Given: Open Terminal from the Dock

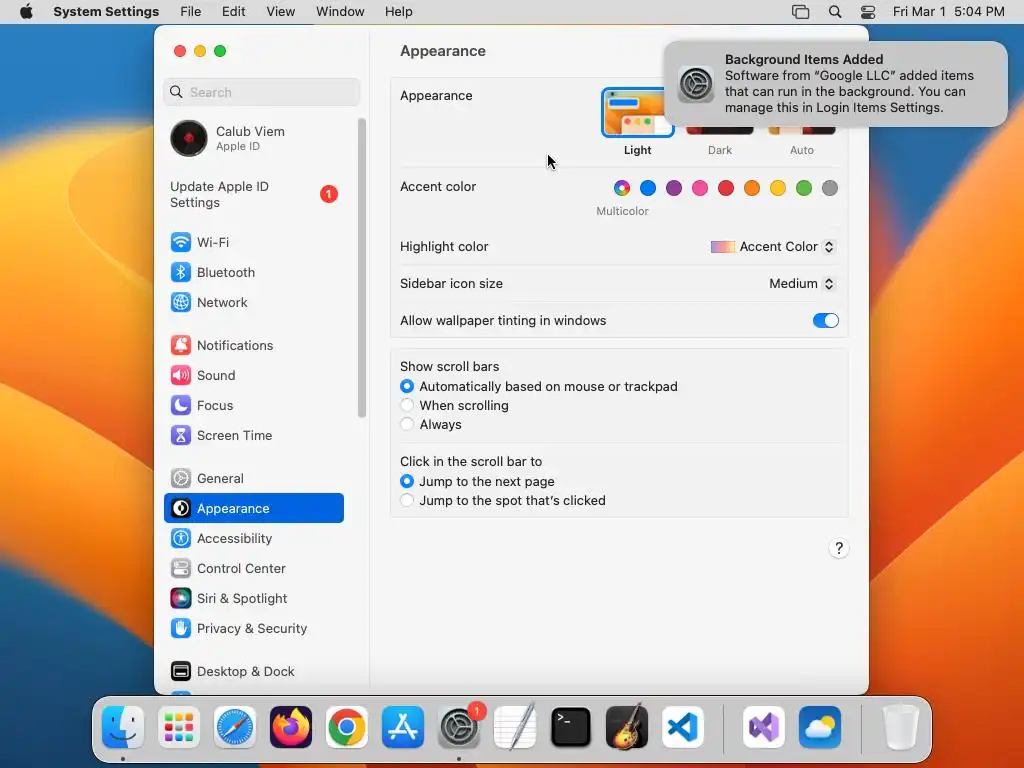Looking at the screenshot, I should click(x=571, y=727).
